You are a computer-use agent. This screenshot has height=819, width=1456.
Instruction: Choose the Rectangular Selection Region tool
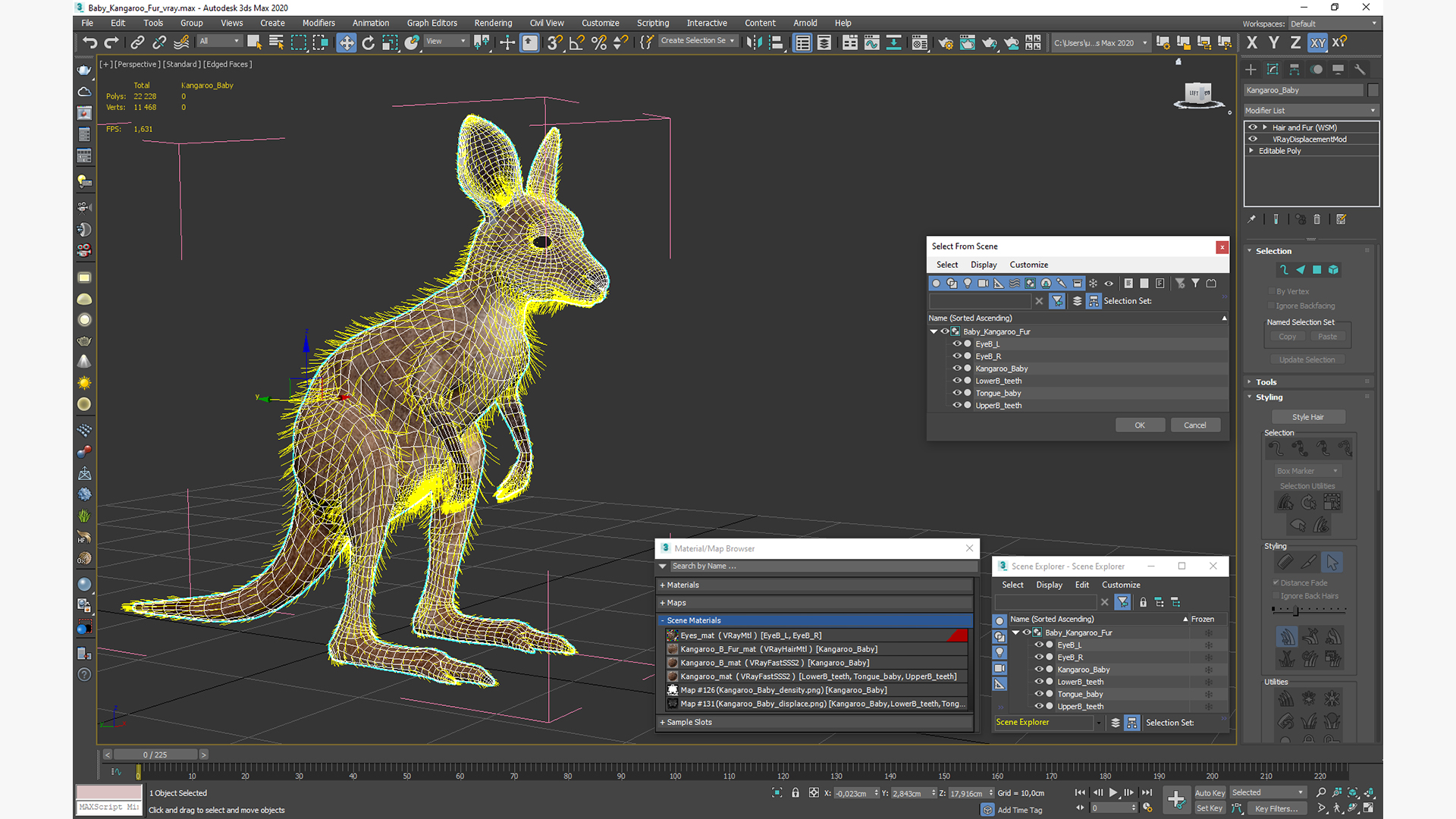[x=299, y=42]
